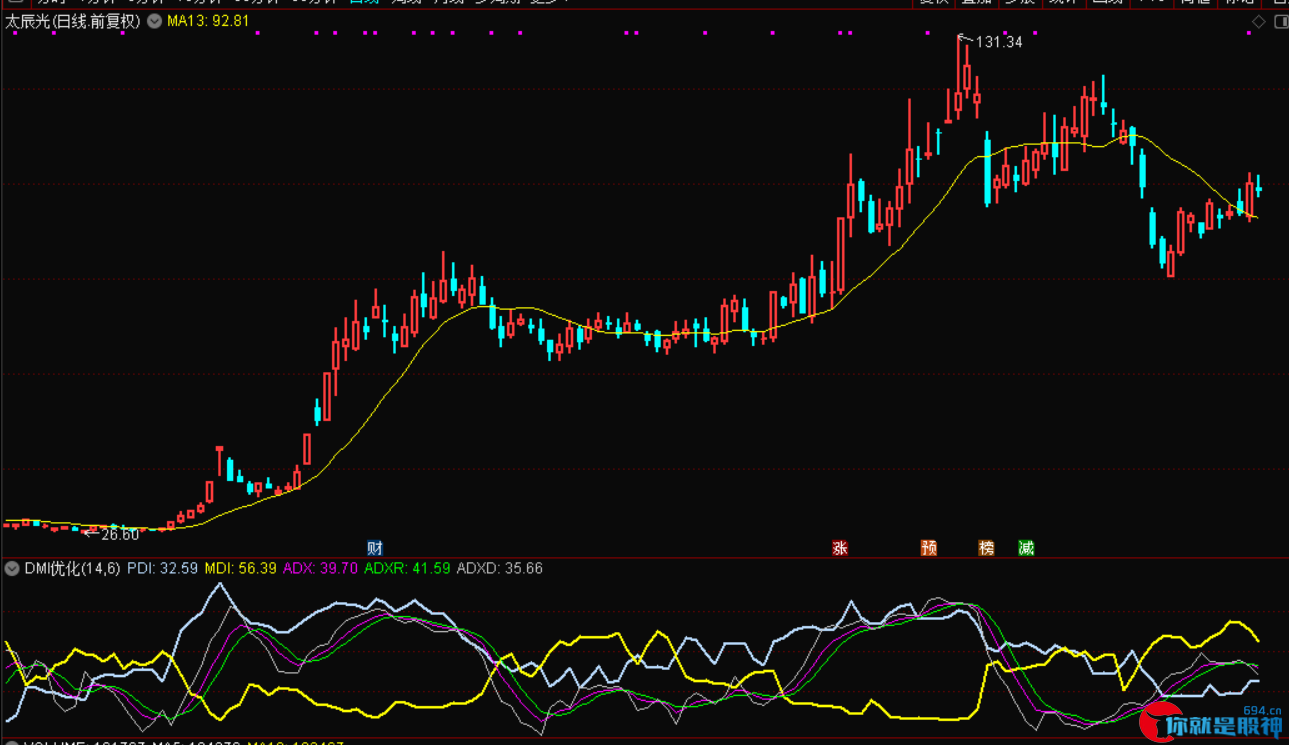The width and height of the screenshot is (1289, 745).
Task: Click the 26.60 low price label
Action: (x=120, y=535)
